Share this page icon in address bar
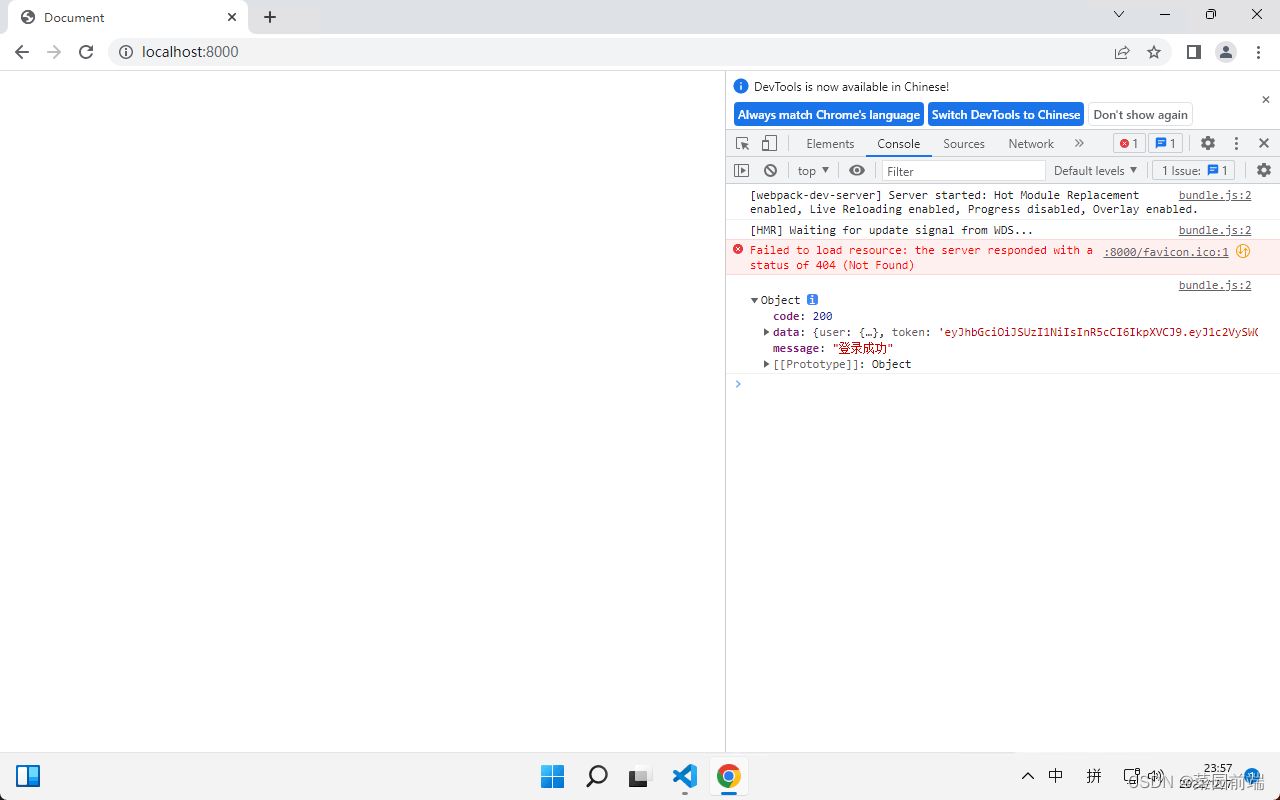1280x800 pixels. point(1122,52)
